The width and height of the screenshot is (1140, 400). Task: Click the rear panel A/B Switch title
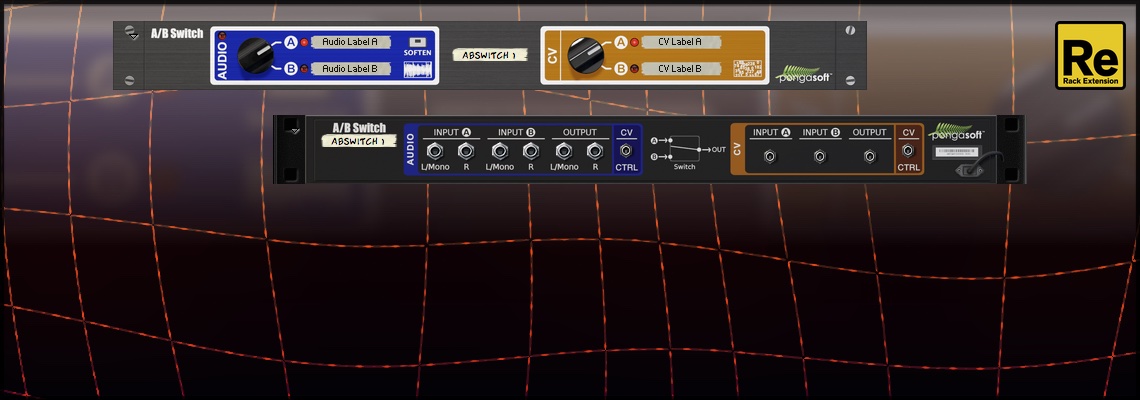tap(359, 128)
